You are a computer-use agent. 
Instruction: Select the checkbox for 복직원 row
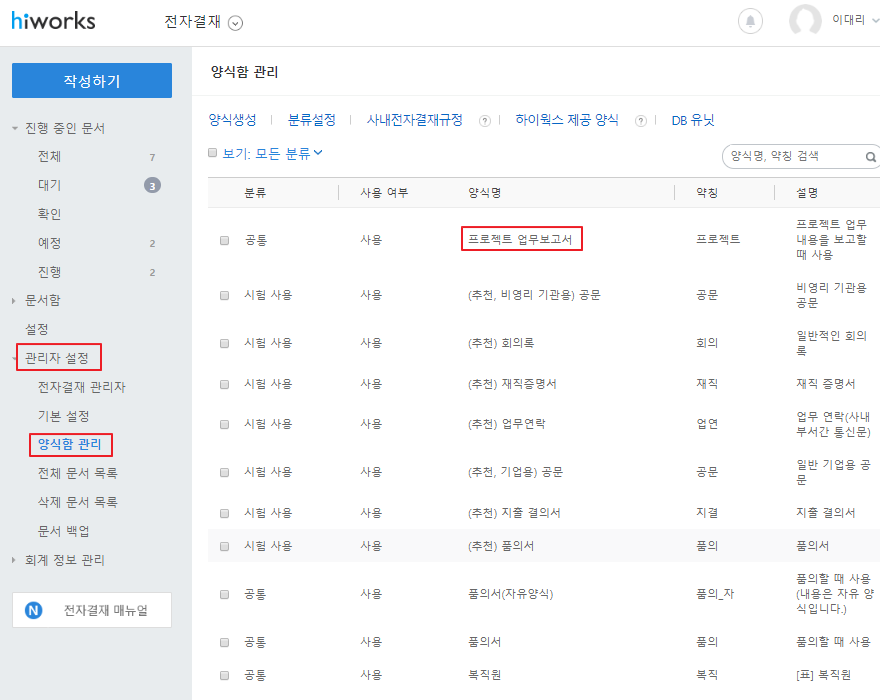[x=224, y=675]
